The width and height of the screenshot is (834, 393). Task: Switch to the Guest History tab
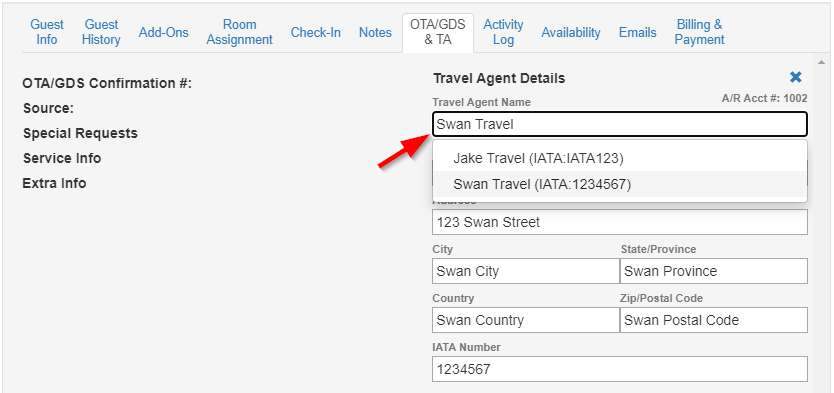[x=101, y=32]
